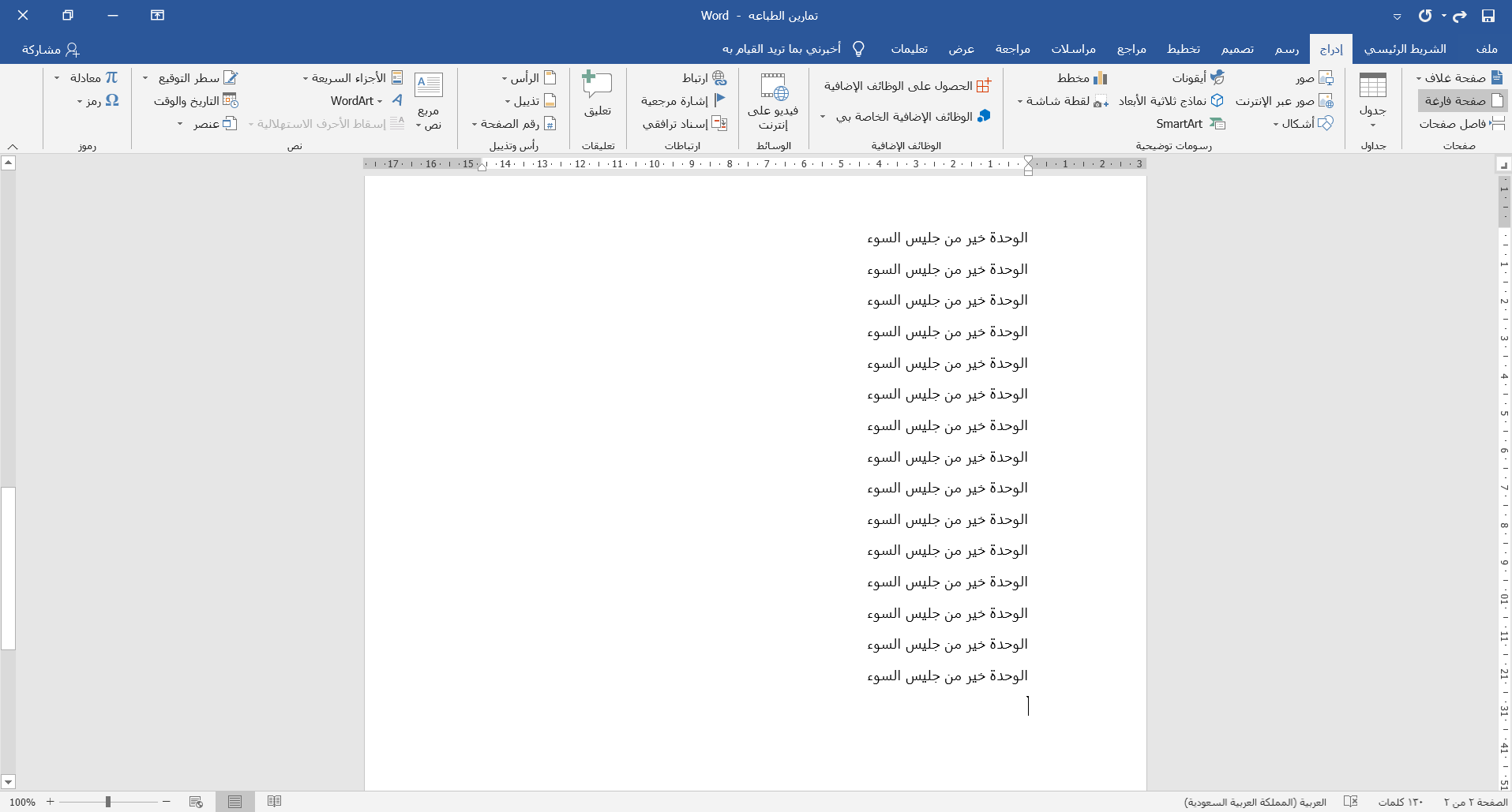Screen dimensions: 1512x812
Task: Insert Date and Time (التاريخ والوقت)
Action: pos(196,101)
